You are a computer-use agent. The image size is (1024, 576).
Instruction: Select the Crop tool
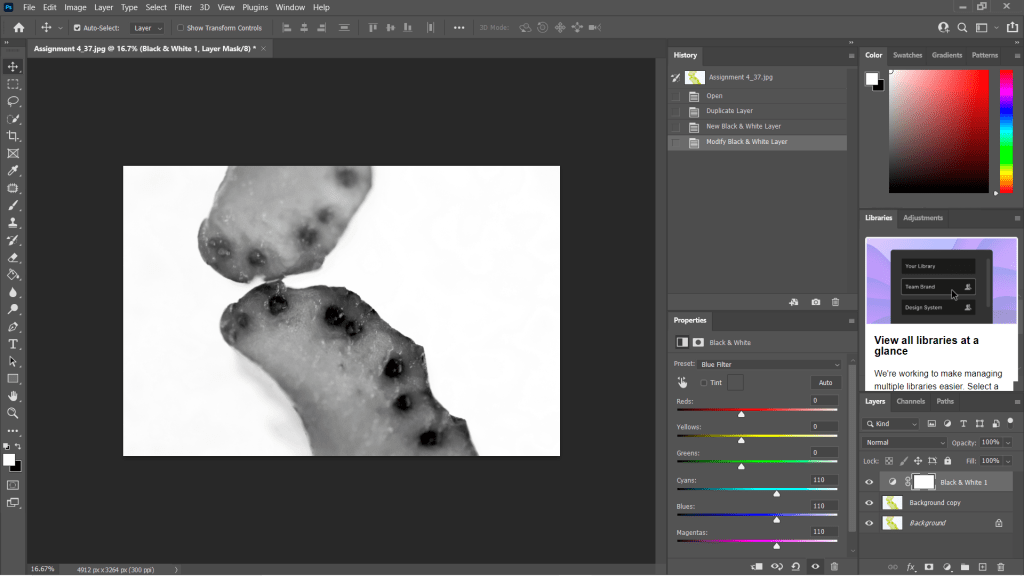pyautogui.click(x=13, y=136)
